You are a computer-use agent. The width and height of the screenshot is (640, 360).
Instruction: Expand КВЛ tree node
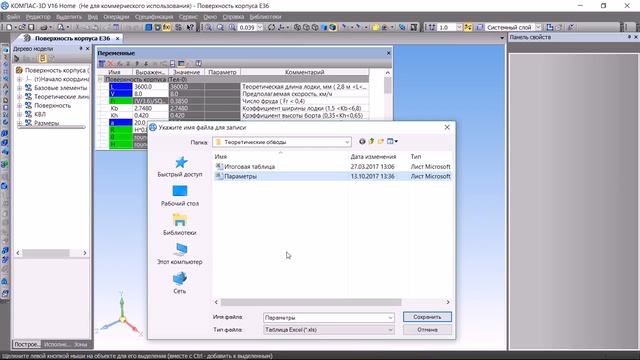click(19, 114)
